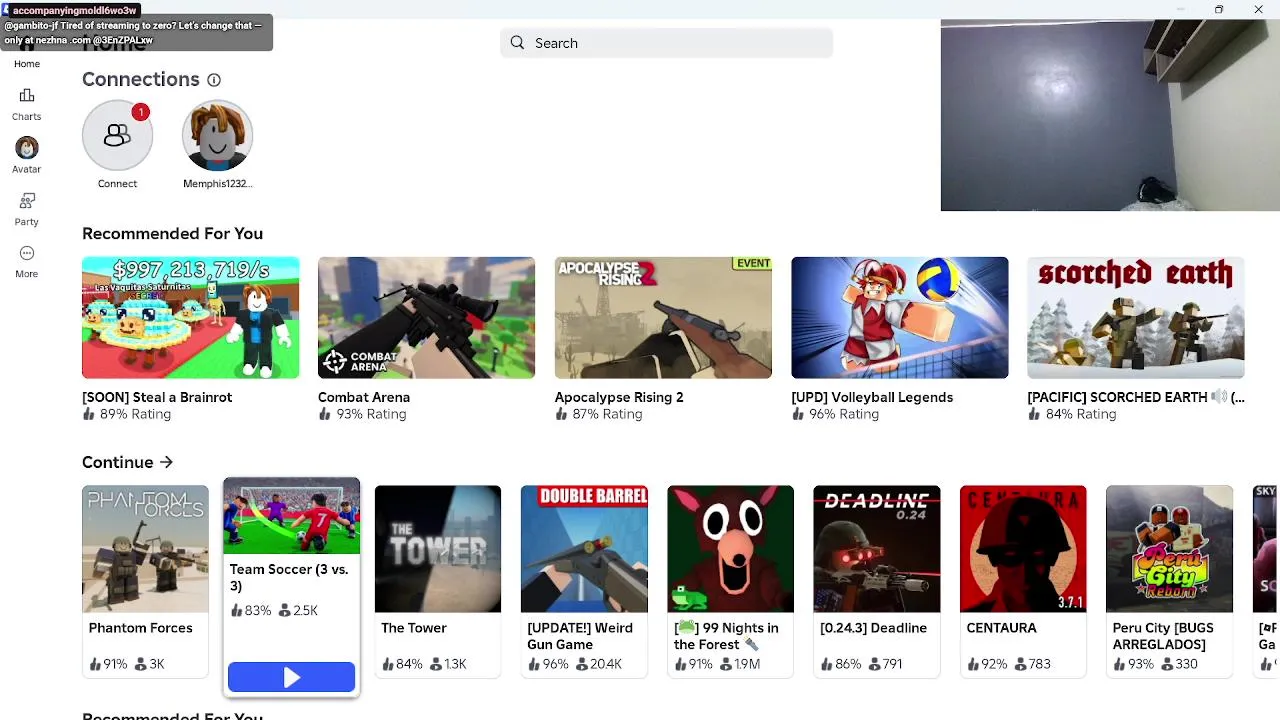Viewport: 1280px width, 720px height.
Task: Open Team Soccer (3 vs. 3) thumbnail
Action: (291, 517)
